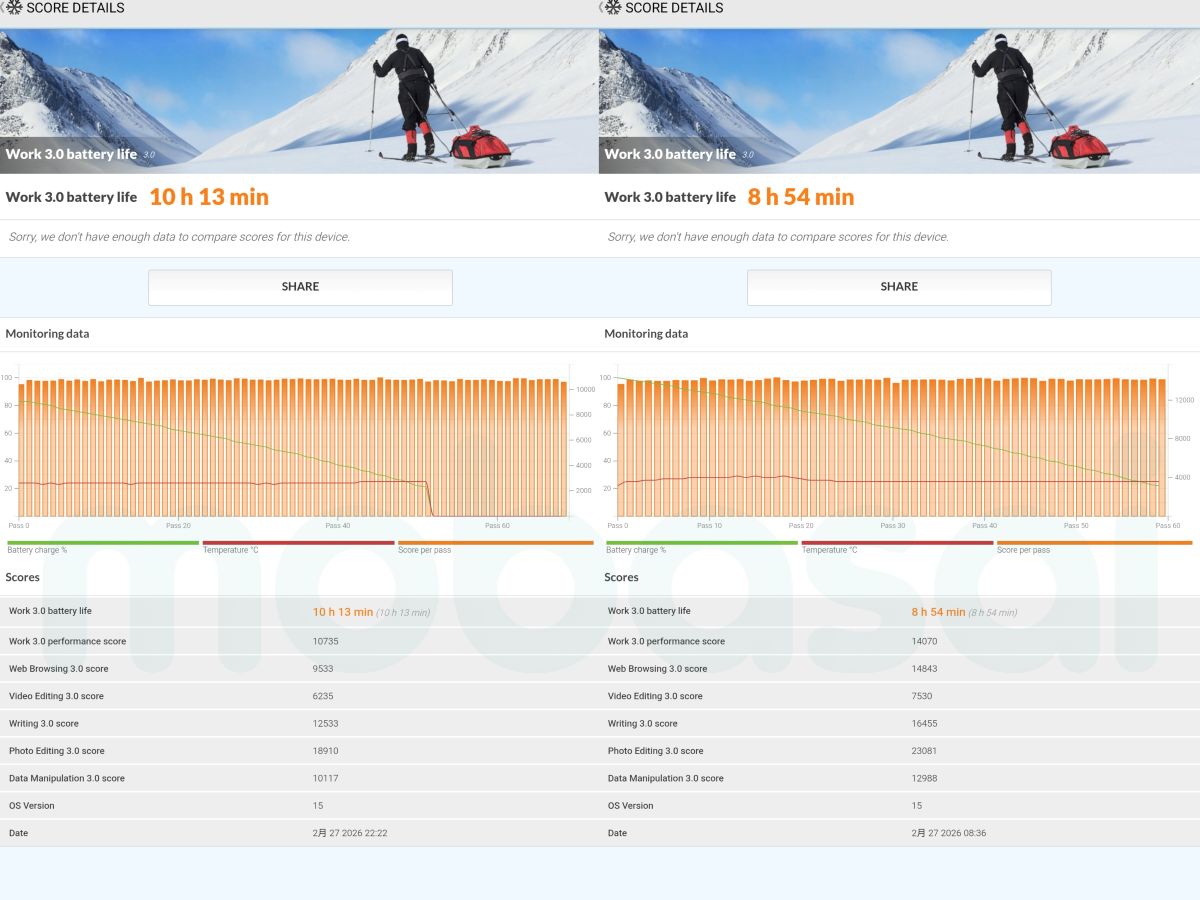Open the right skier banner image
Screen dimensions: 1200x900
(899, 100)
